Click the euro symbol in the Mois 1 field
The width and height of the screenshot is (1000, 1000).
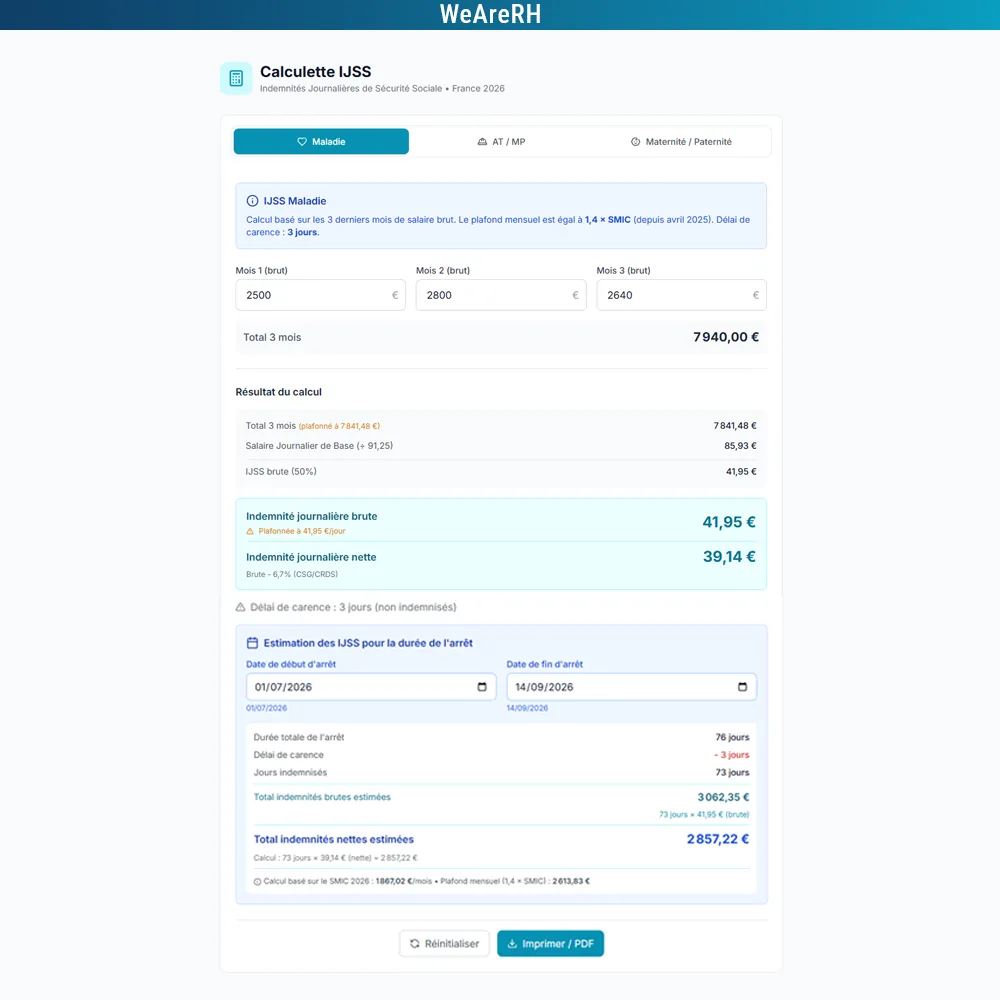click(x=395, y=295)
